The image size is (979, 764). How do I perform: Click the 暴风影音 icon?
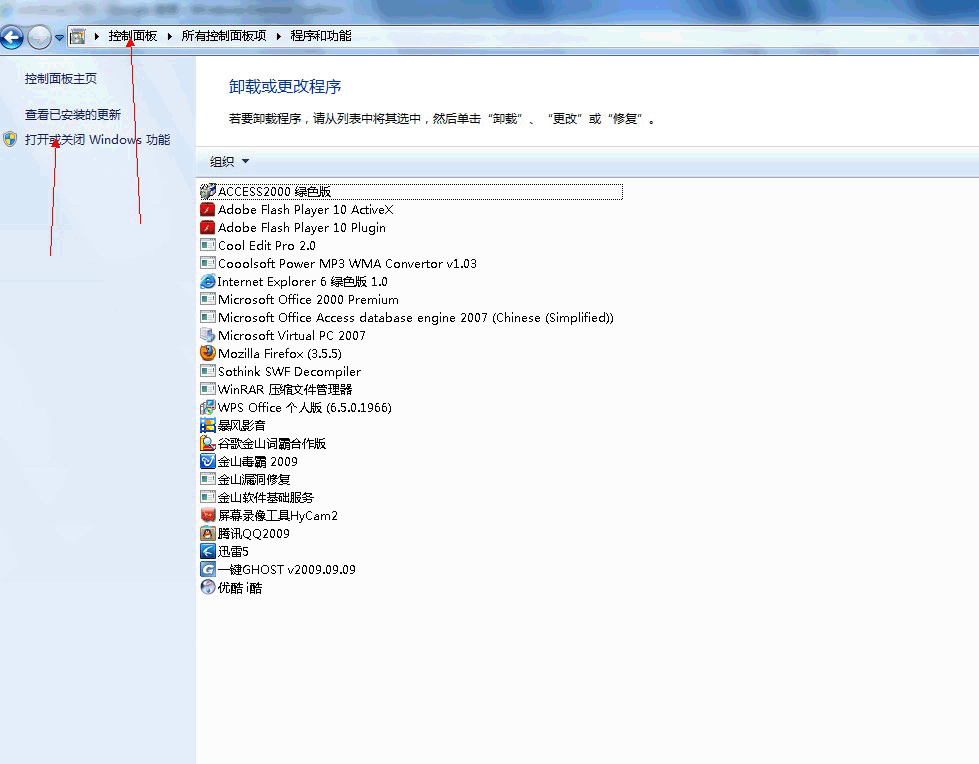click(x=208, y=426)
